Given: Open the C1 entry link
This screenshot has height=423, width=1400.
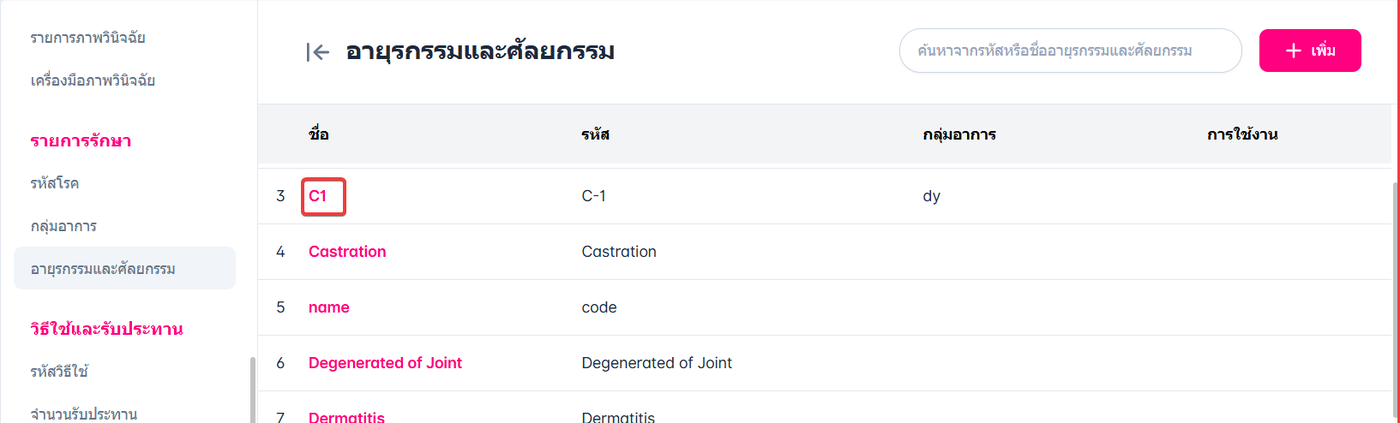Looking at the screenshot, I should pyautogui.click(x=318, y=196).
